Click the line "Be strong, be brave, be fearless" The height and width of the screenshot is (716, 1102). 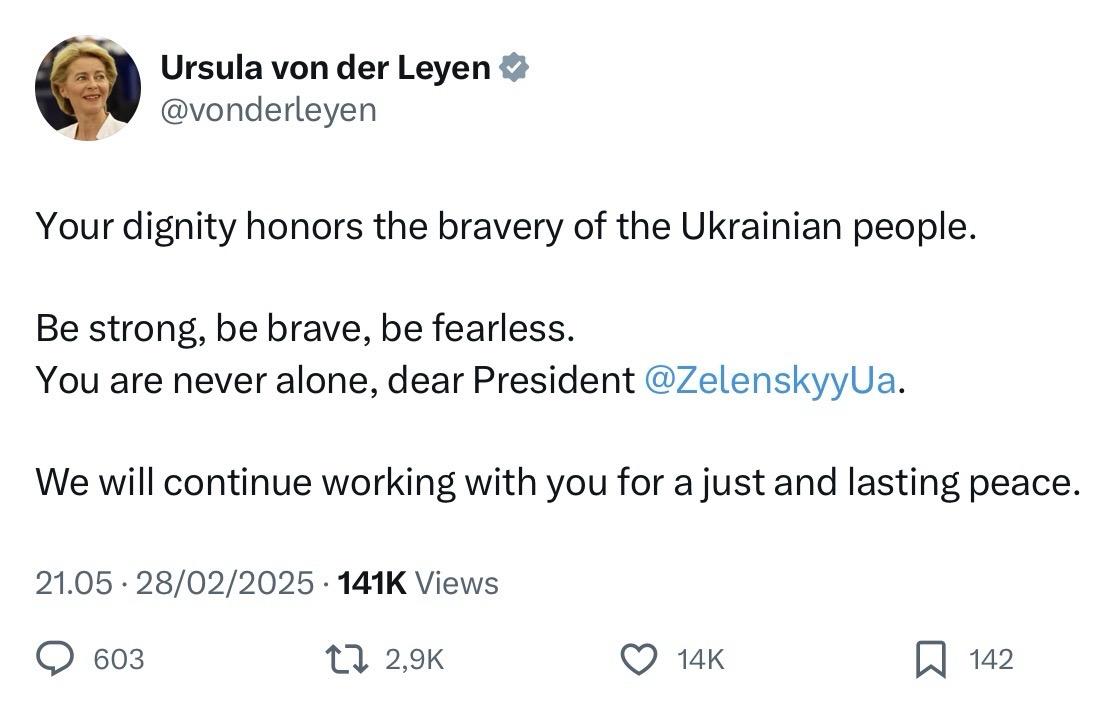pyautogui.click(x=305, y=329)
